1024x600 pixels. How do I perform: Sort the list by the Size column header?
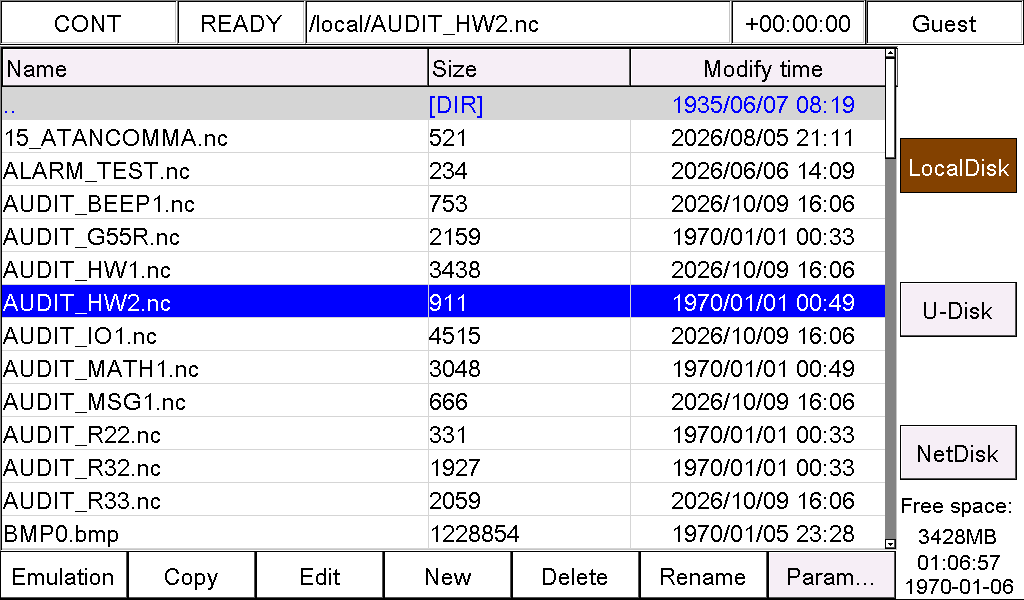(x=529, y=69)
